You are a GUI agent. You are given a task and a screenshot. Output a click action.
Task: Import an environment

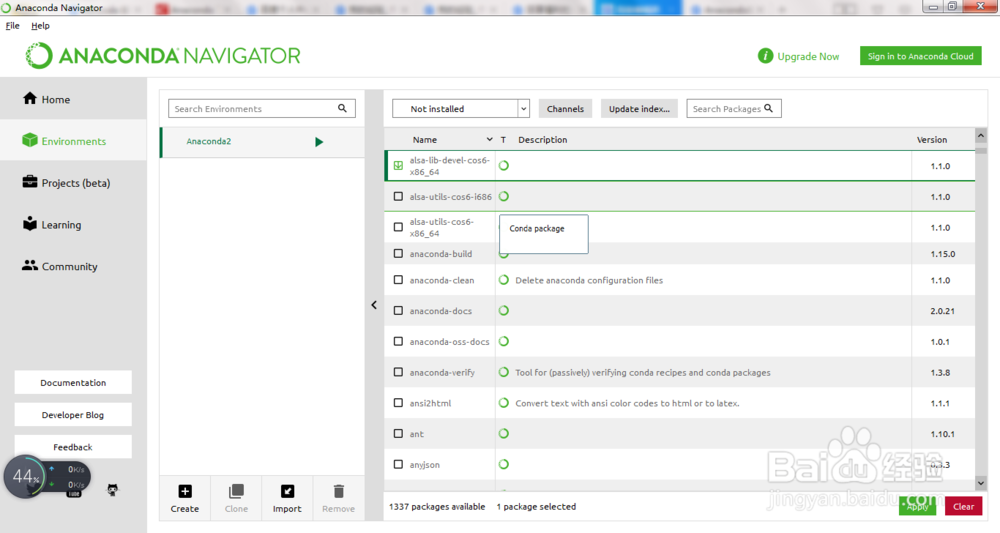click(x=287, y=498)
